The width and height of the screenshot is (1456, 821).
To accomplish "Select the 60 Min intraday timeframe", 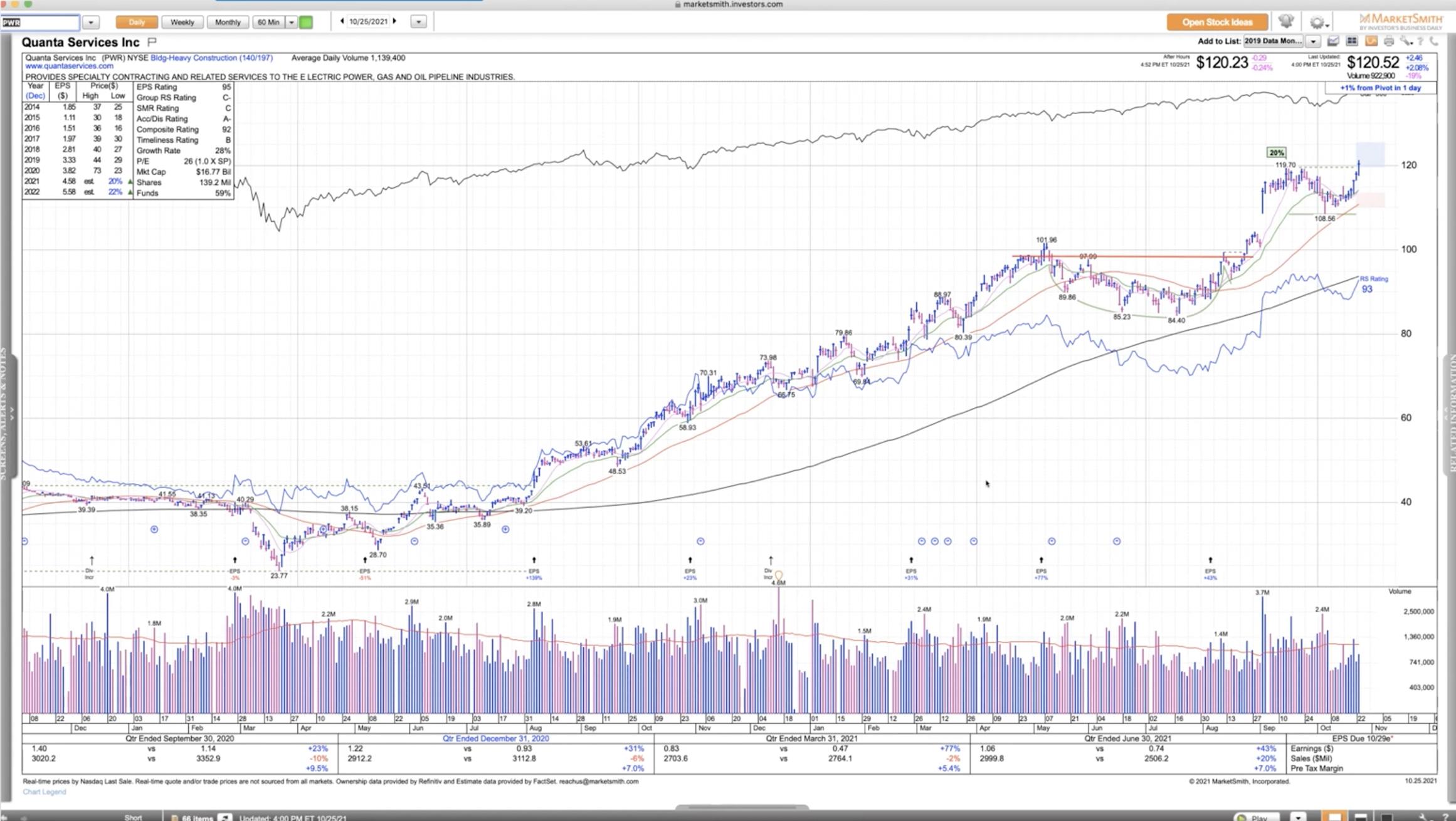I will point(269,22).
